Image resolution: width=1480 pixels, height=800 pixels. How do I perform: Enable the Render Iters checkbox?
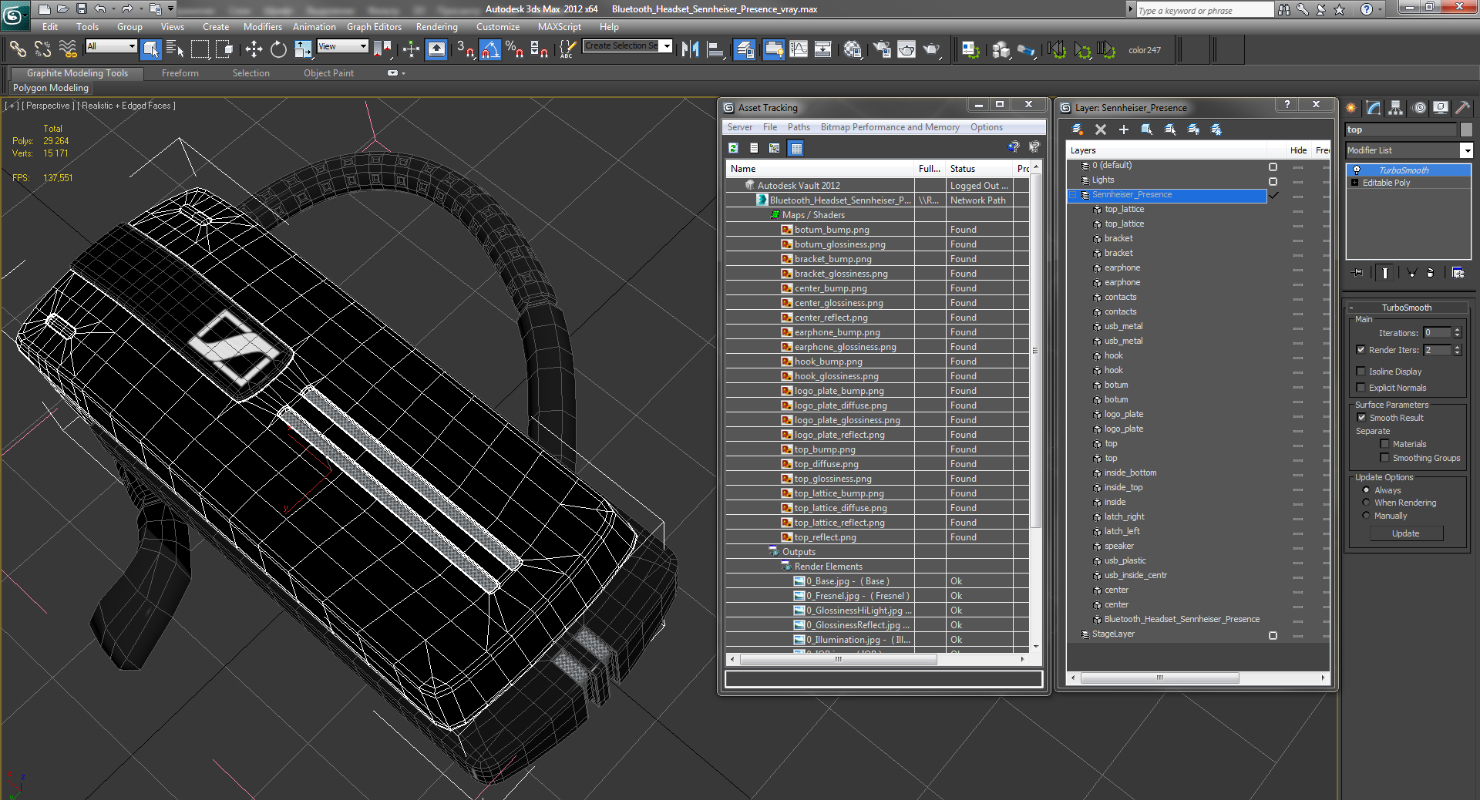[1361, 350]
